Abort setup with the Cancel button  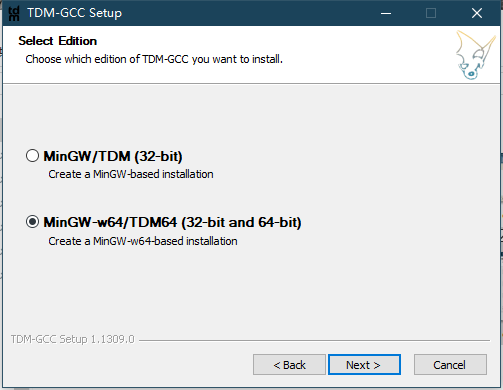point(450,365)
